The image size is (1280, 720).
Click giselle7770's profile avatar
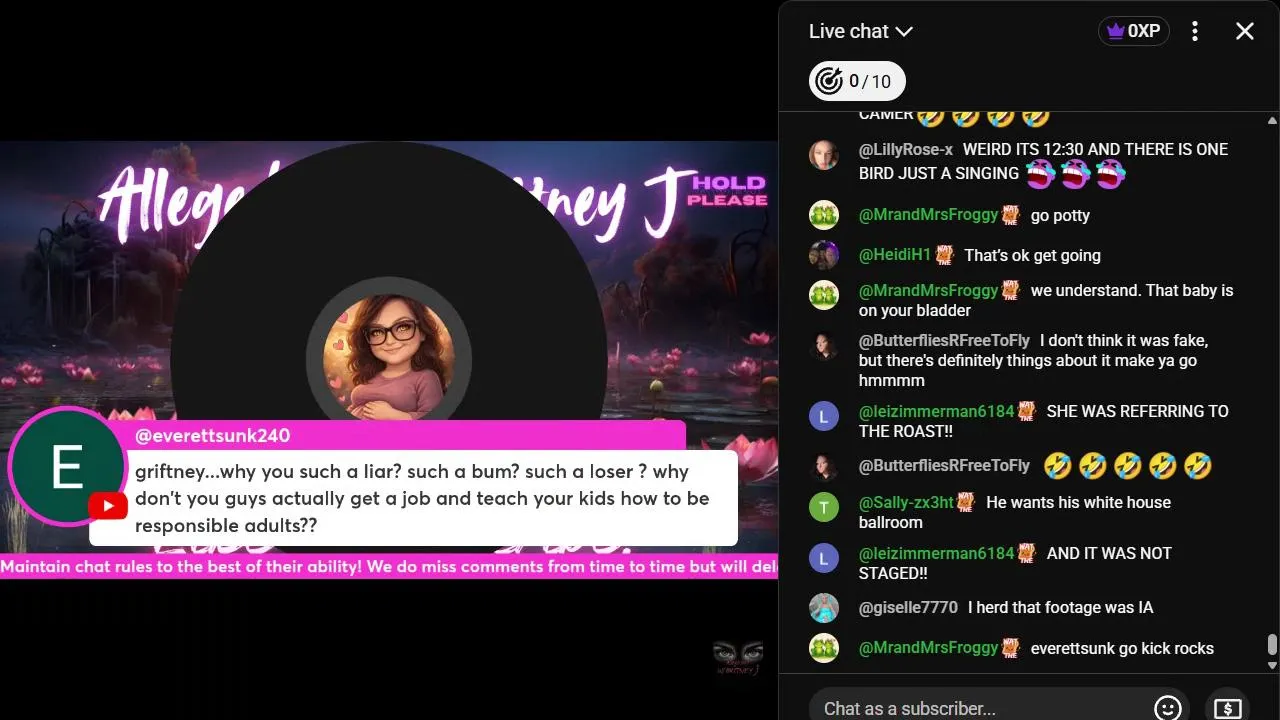pyautogui.click(x=823, y=607)
